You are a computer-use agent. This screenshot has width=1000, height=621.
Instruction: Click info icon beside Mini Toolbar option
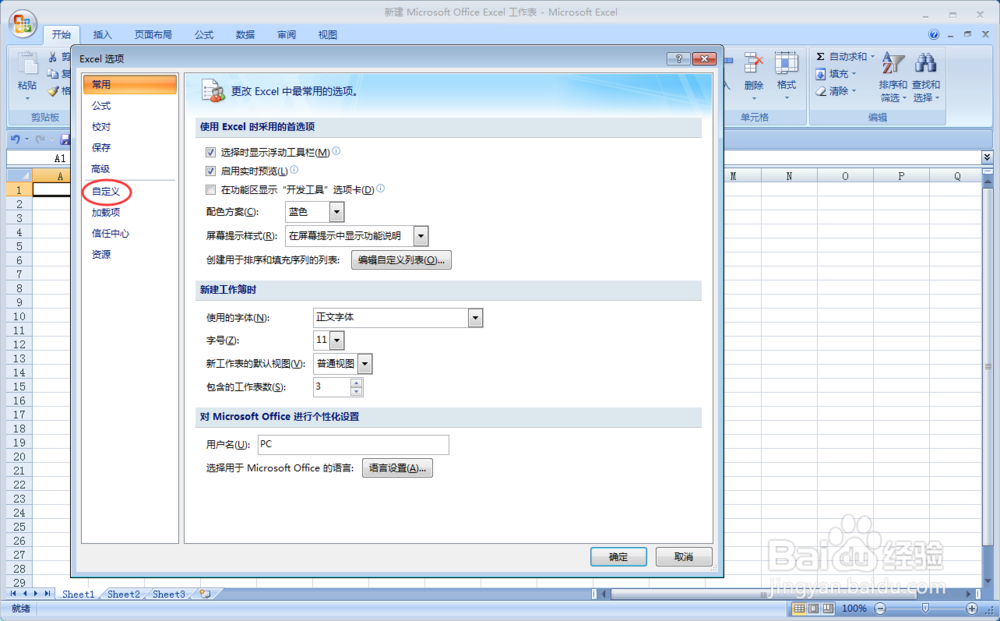[x=336, y=151]
